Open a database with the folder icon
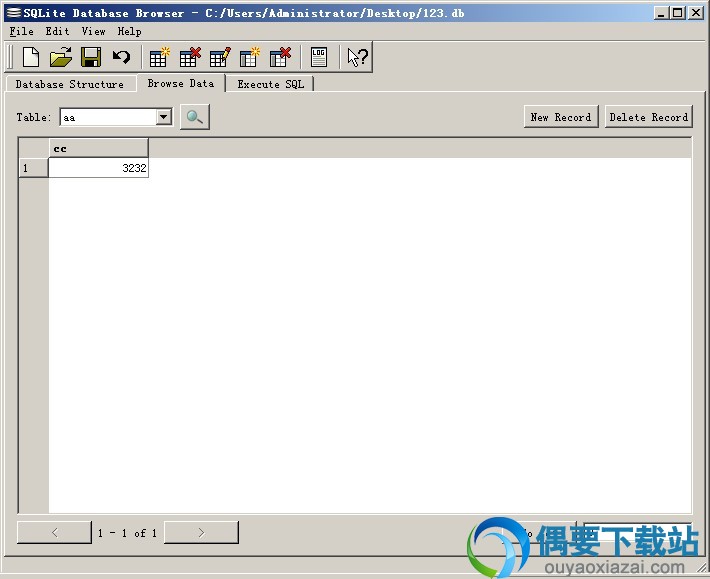 61,57
